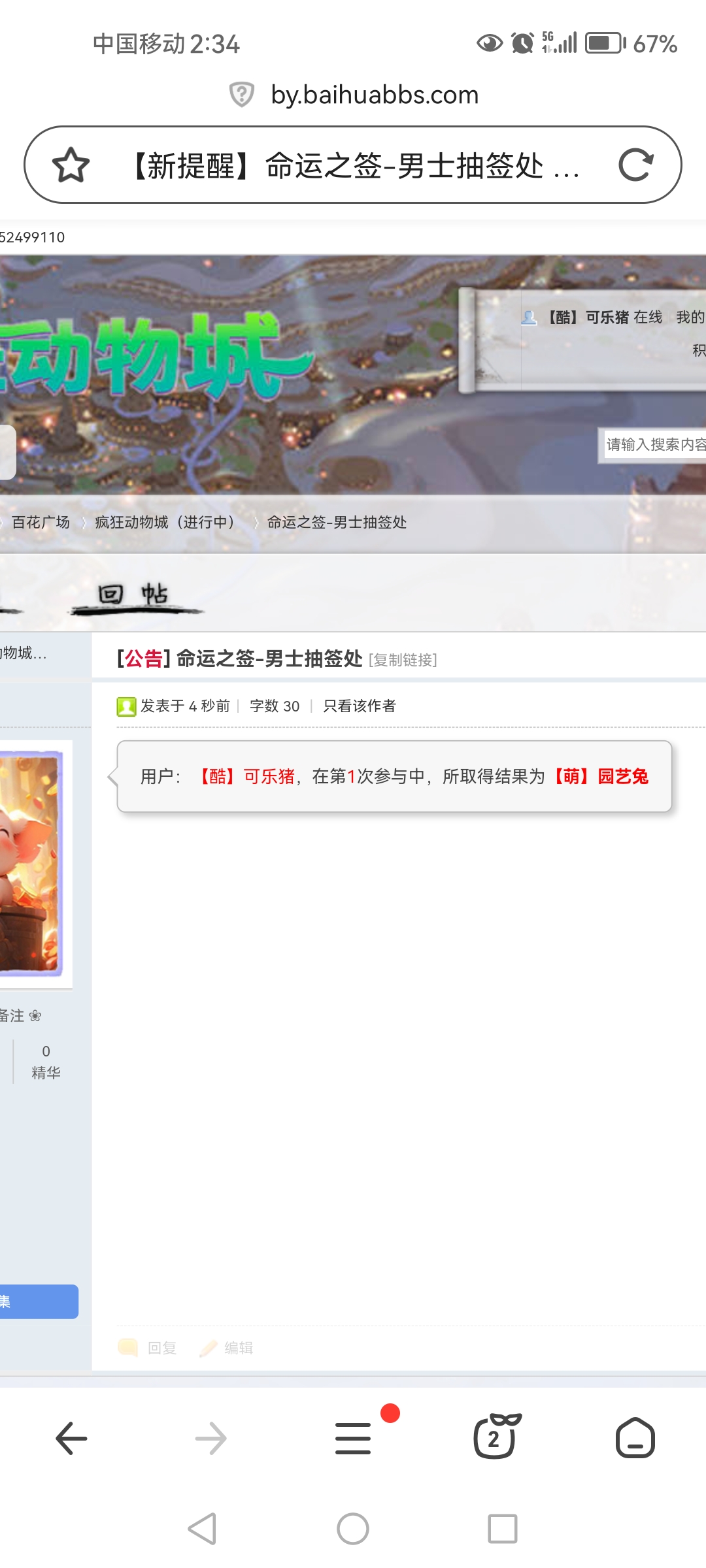Click 命运之签-男士抽签处 breadcrumb link
The width and height of the screenshot is (706, 1568).
pyautogui.click(x=337, y=522)
